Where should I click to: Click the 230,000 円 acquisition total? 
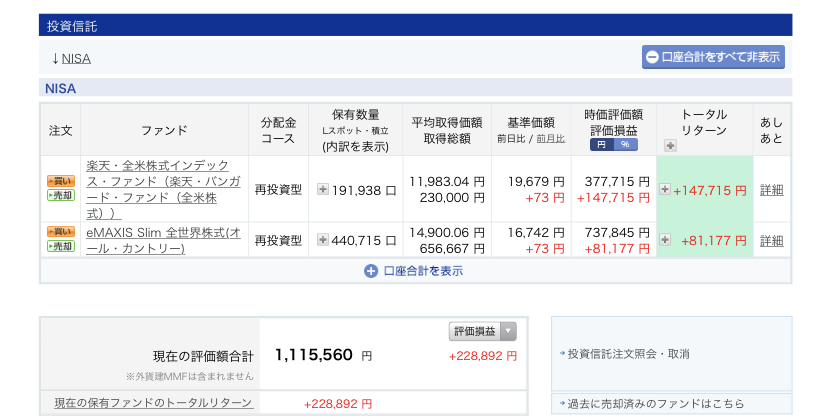(x=452, y=198)
